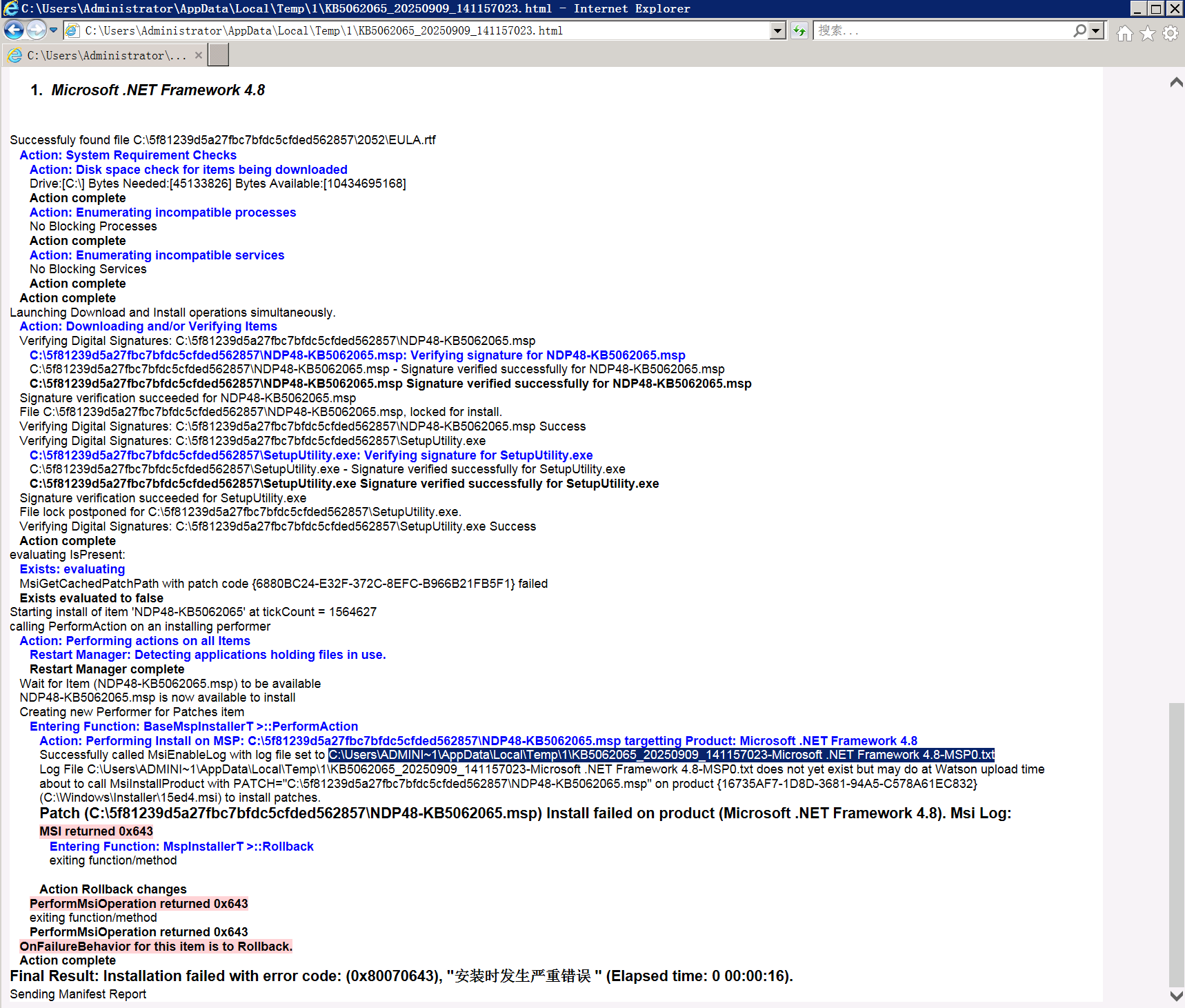Screen dimensions: 1185x1008
Task: Click 'Entering Function: BaseMspInstallerT >::PerformAction'
Action: (194, 727)
